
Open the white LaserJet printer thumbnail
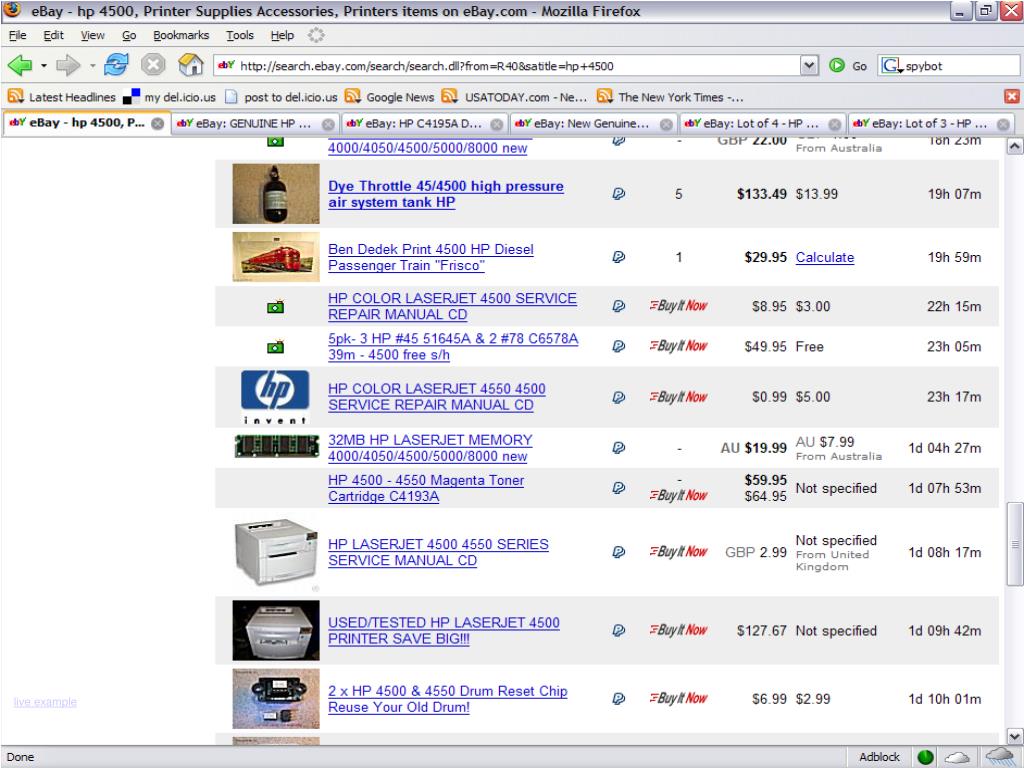tap(276, 552)
